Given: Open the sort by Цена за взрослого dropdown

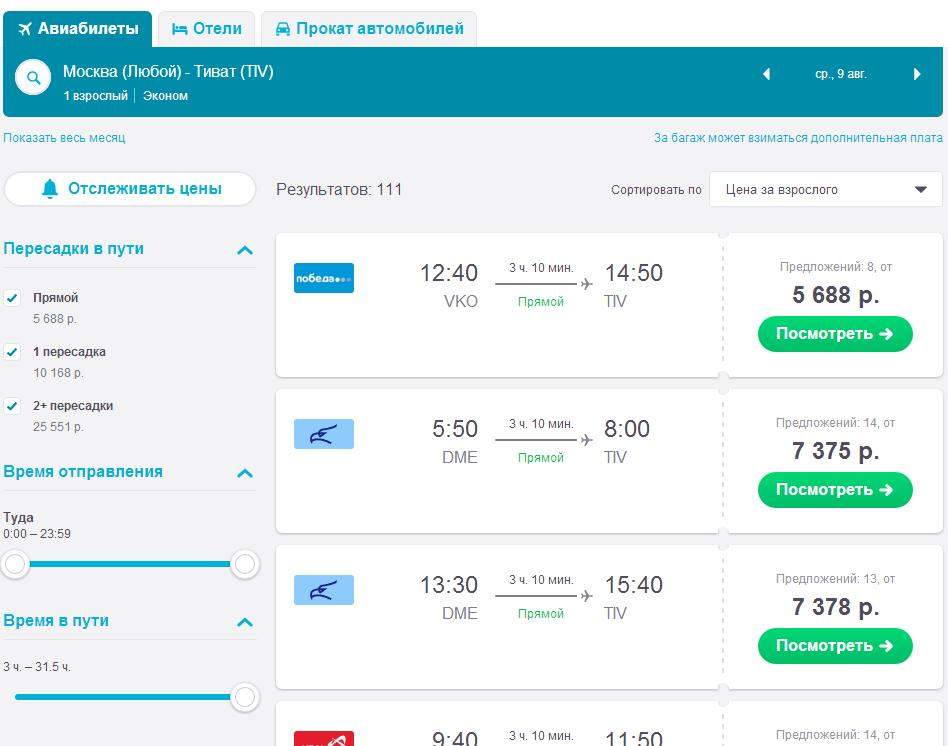Looking at the screenshot, I should click(825, 189).
